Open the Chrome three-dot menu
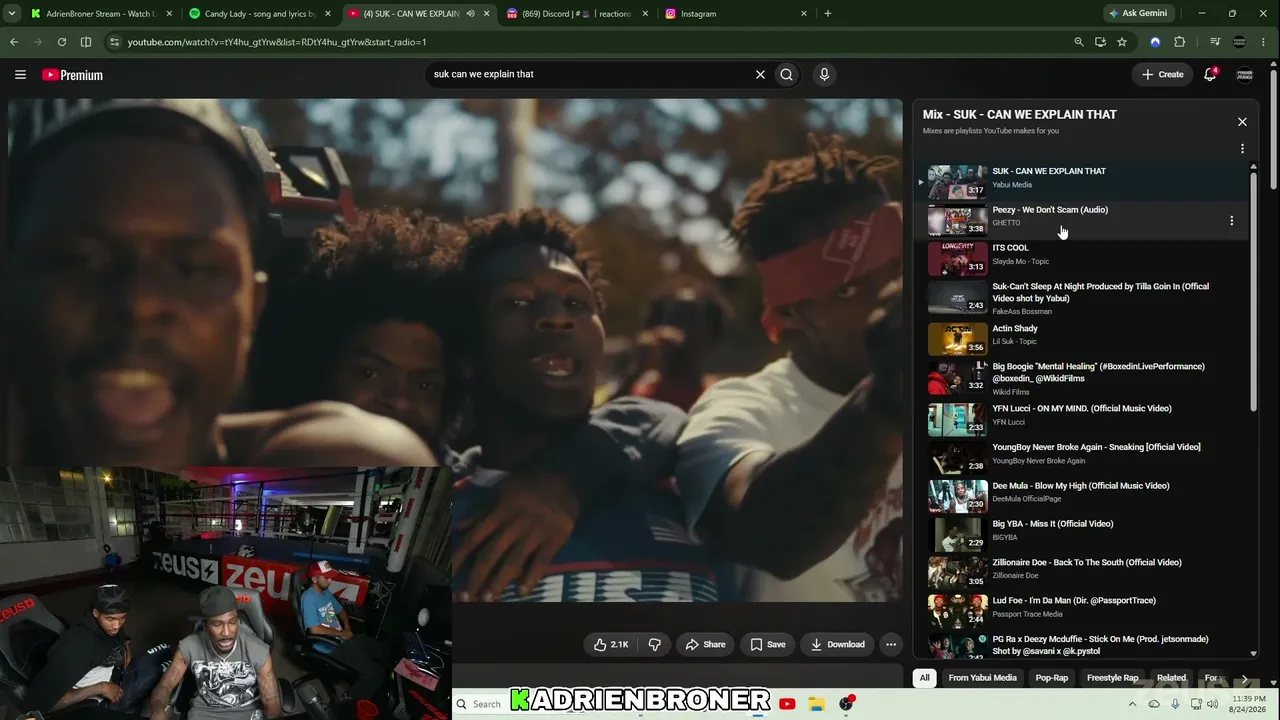This screenshot has width=1280, height=720. coord(1265,42)
